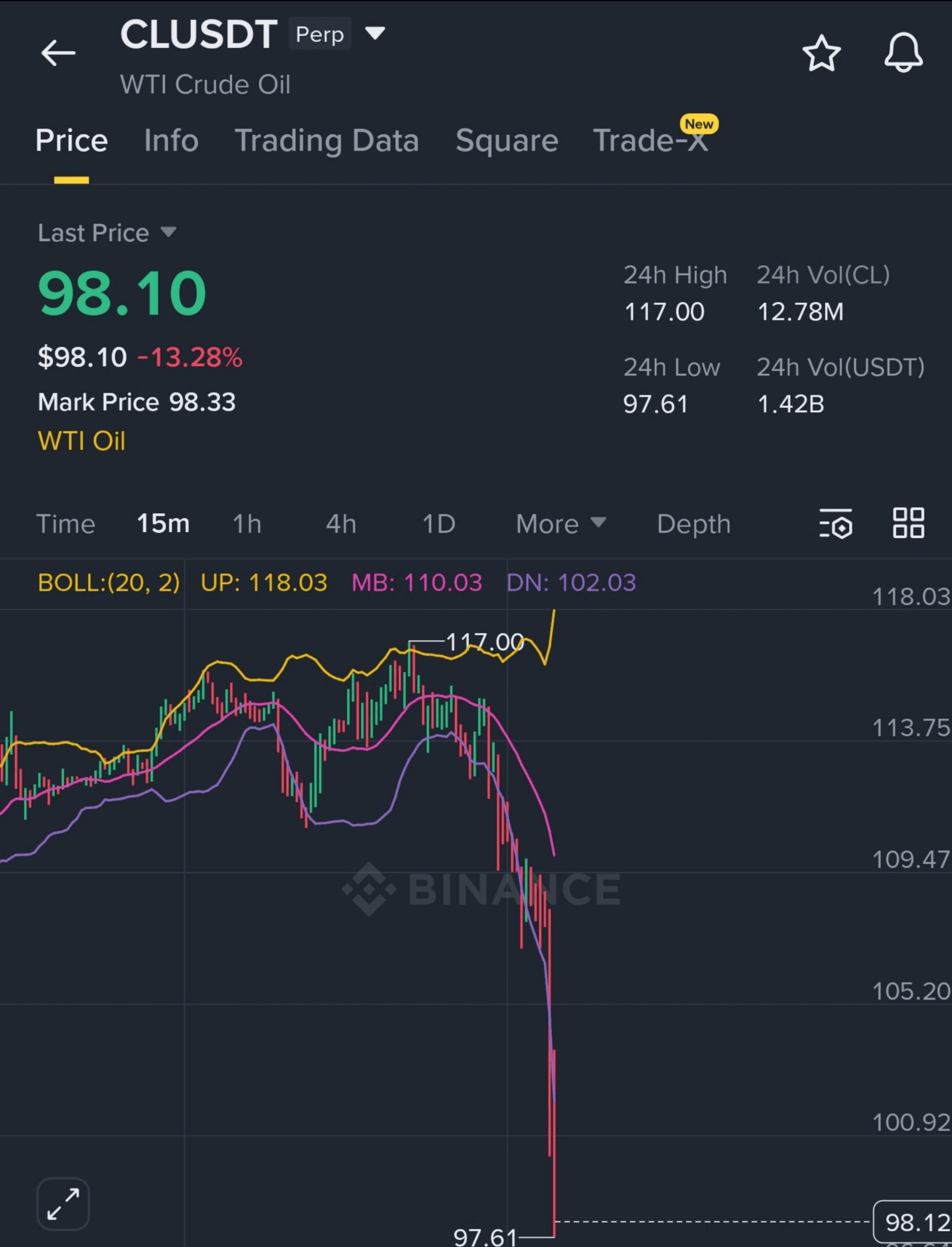Open chart indicator settings icon
This screenshot has width=952, height=1247.
836,523
